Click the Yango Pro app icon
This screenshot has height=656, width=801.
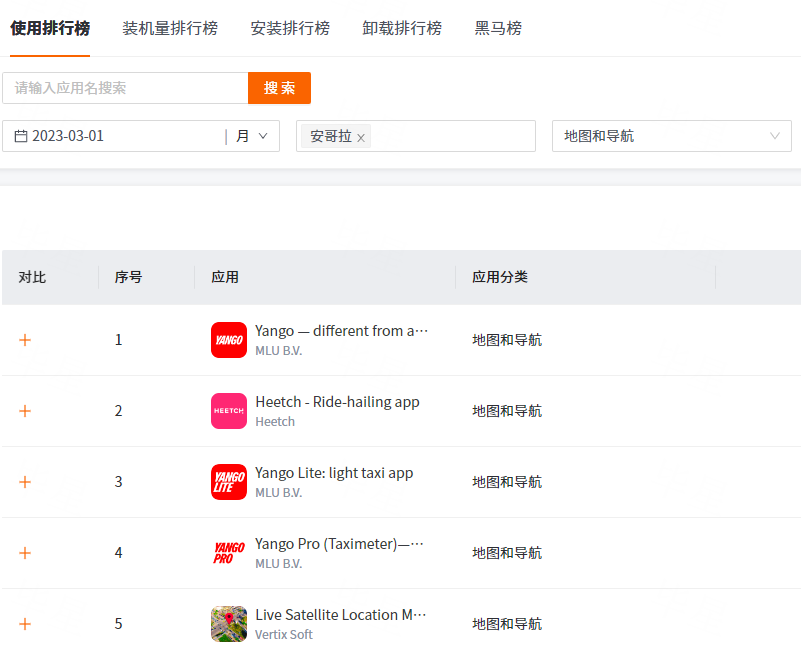point(229,553)
